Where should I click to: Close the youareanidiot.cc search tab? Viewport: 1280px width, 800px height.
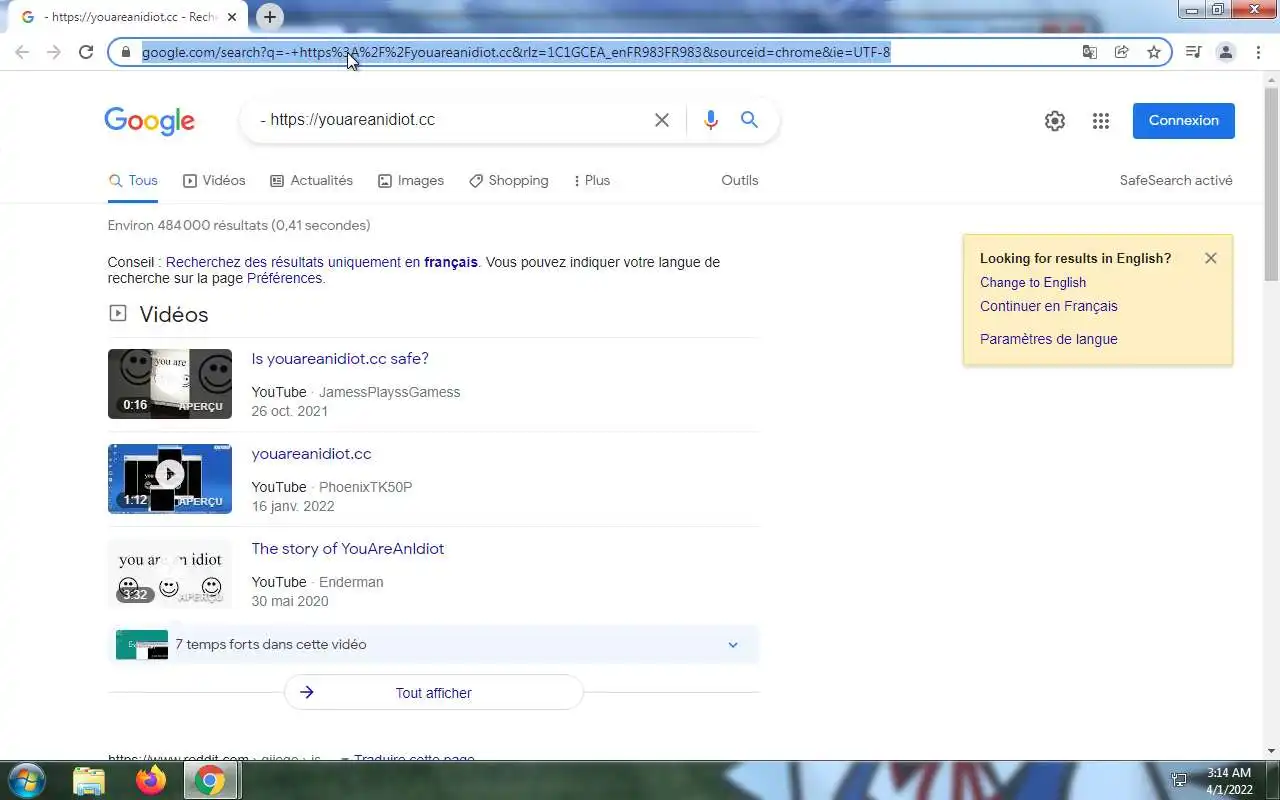pyautogui.click(x=232, y=17)
